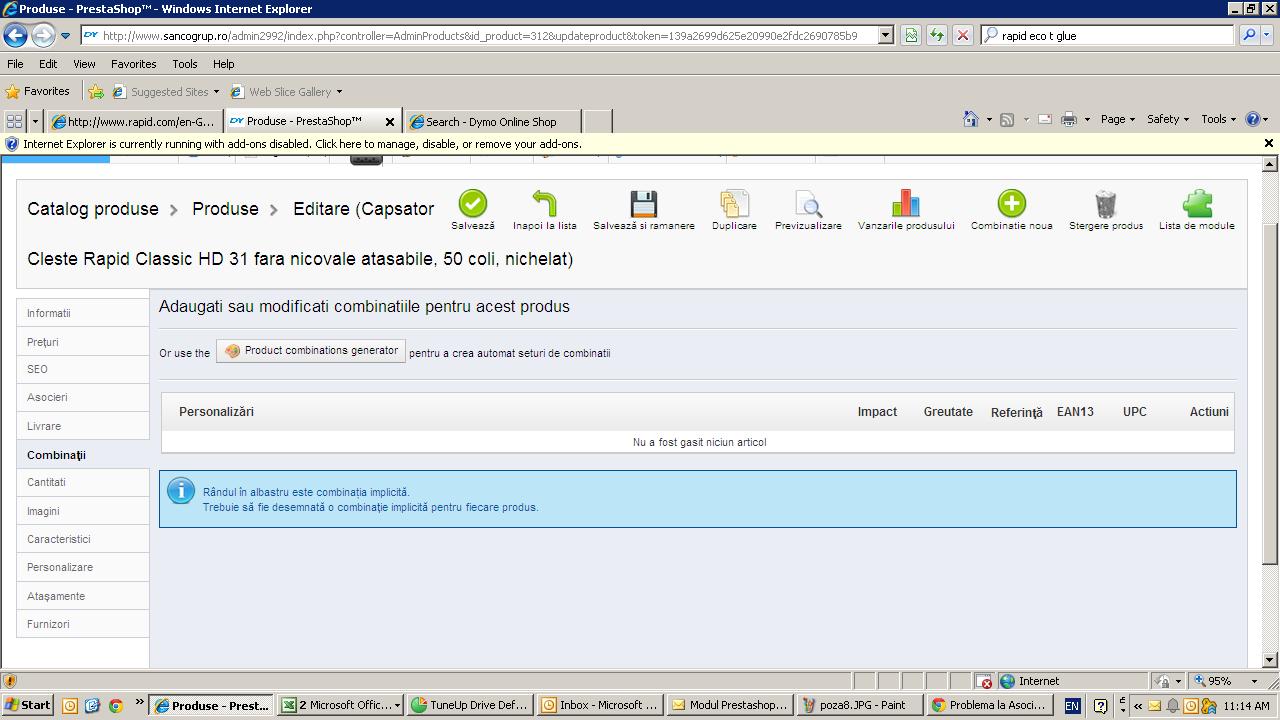Viewport: 1280px width, 720px height.
Task: Click Add to Favorites Bar icon
Action: (x=96, y=91)
